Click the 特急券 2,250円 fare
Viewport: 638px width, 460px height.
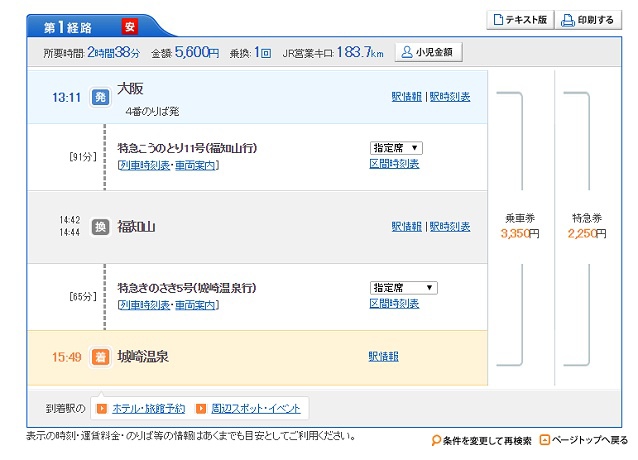[587, 226]
